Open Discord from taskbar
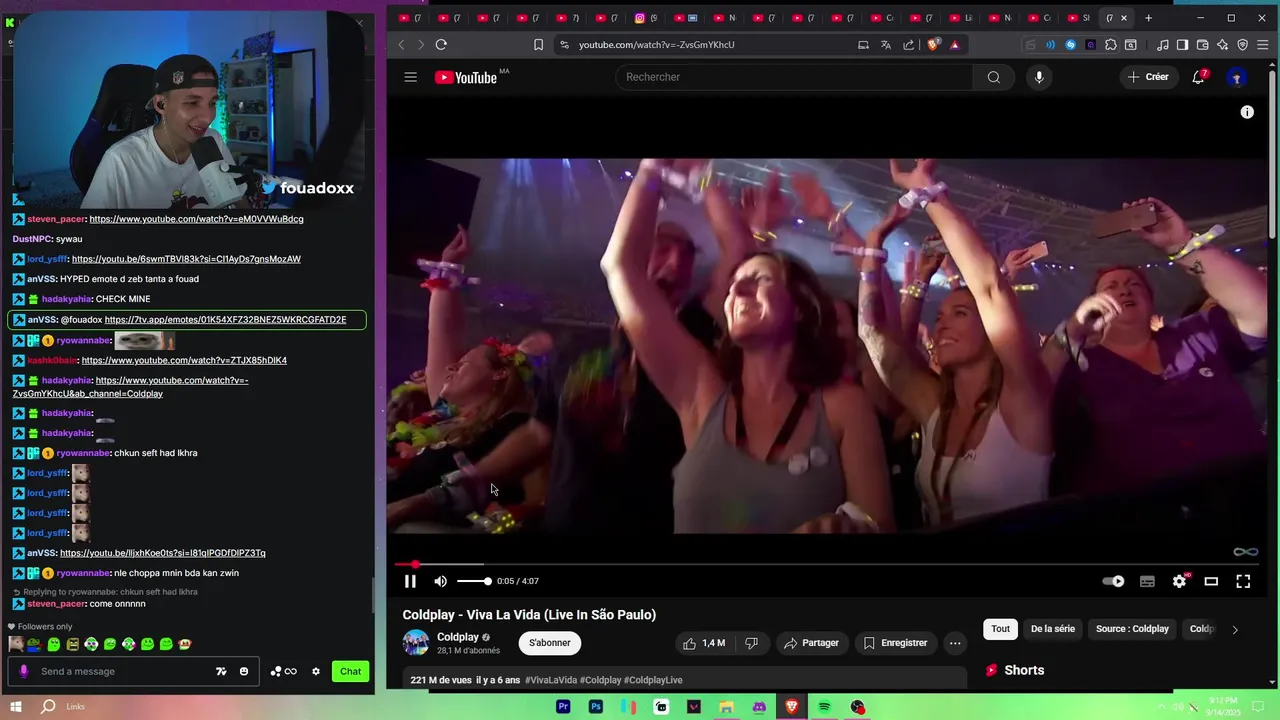Screen dimensions: 1280x720 tap(759, 707)
